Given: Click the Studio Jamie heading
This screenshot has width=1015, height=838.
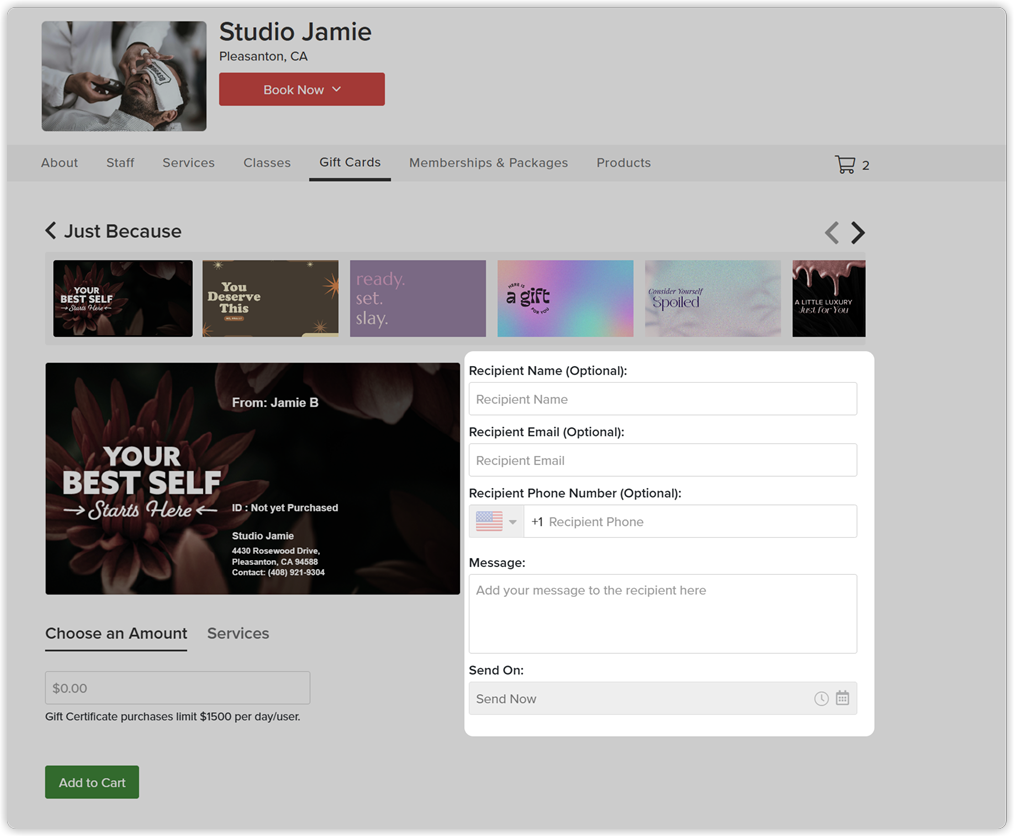Looking at the screenshot, I should (x=295, y=32).
